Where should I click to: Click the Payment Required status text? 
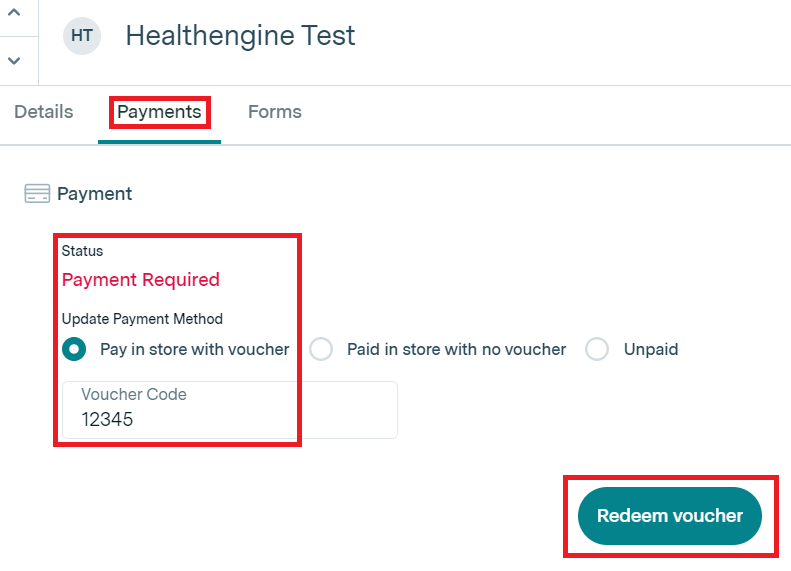coord(141,280)
